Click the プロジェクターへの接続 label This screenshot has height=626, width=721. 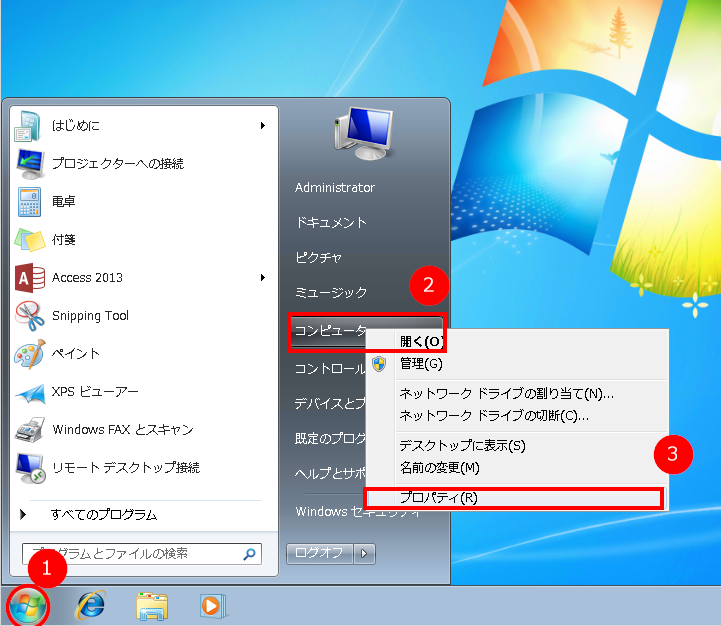click(x=118, y=164)
